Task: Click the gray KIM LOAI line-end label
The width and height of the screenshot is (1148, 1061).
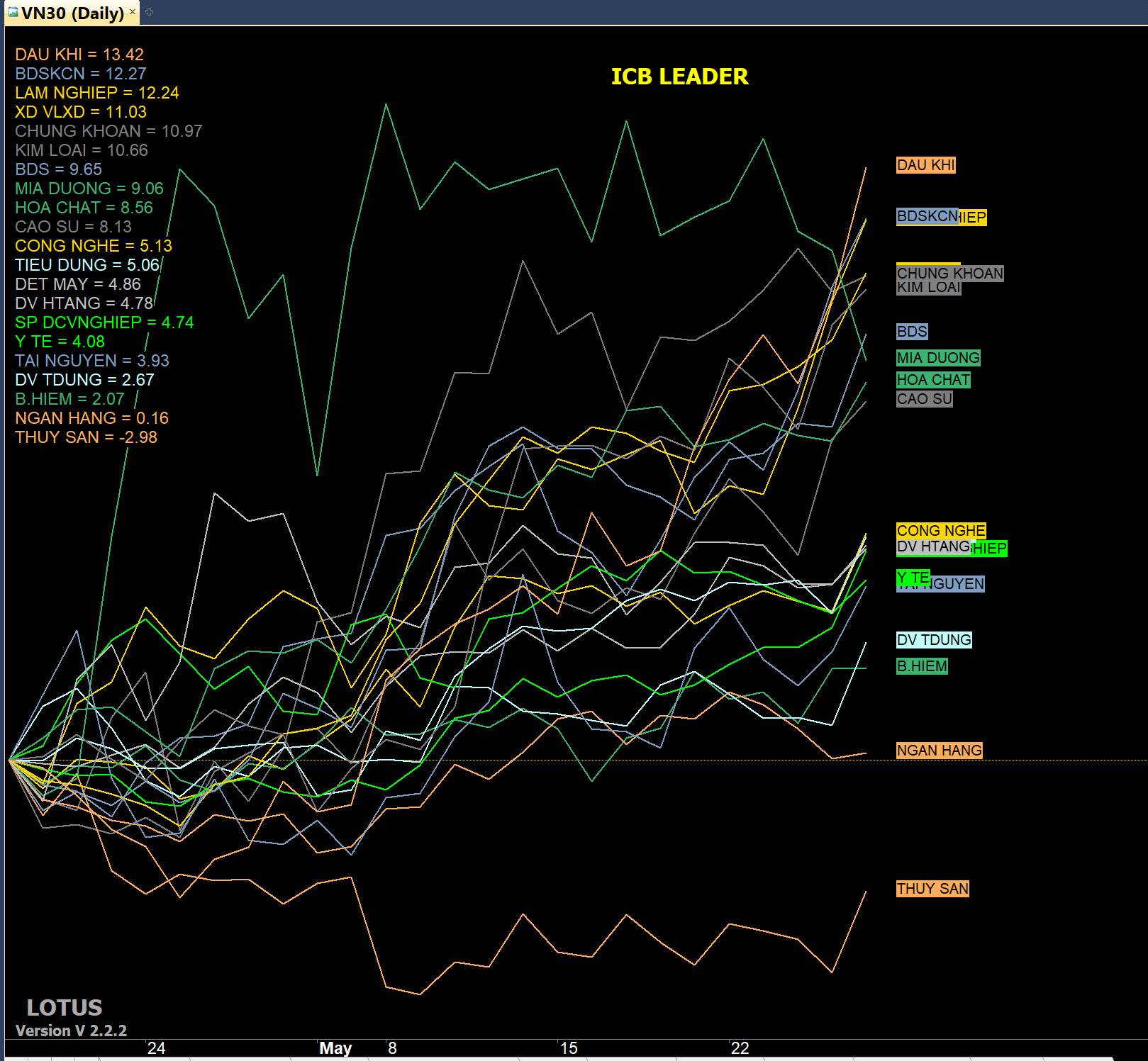Action: (x=929, y=287)
